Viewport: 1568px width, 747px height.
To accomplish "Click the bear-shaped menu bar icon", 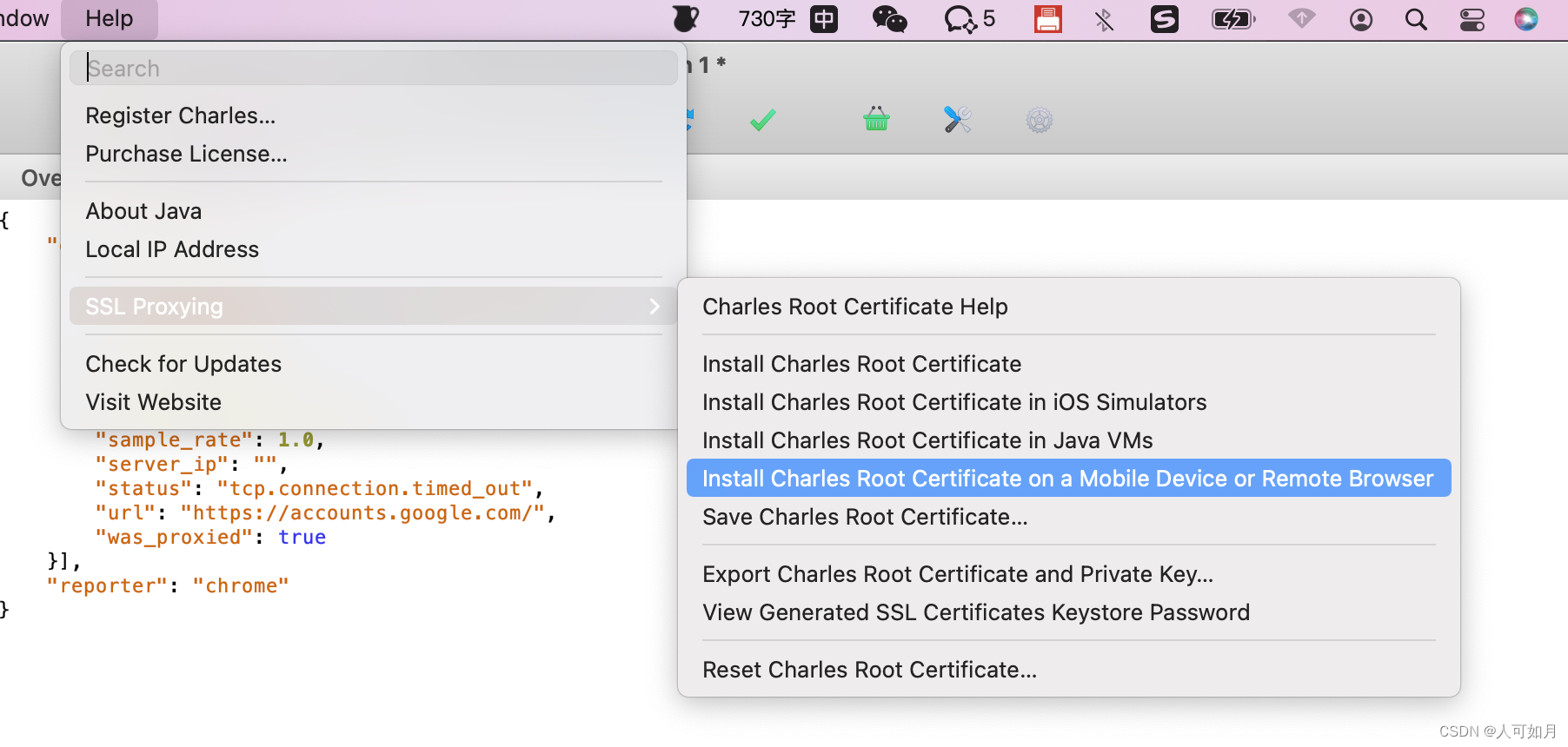I will [x=686, y=19].
